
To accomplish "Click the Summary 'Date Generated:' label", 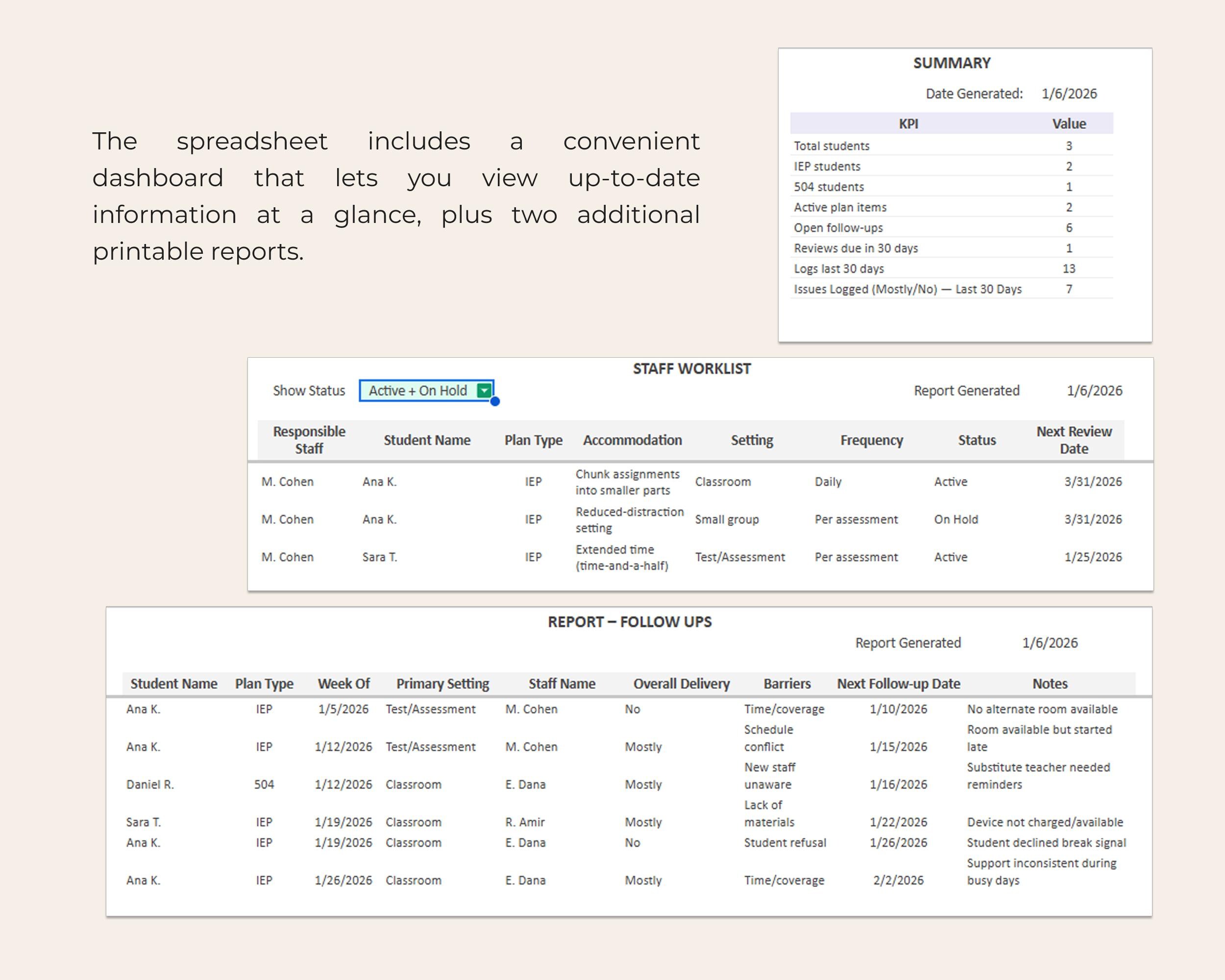I will click(x=974, y=94).
